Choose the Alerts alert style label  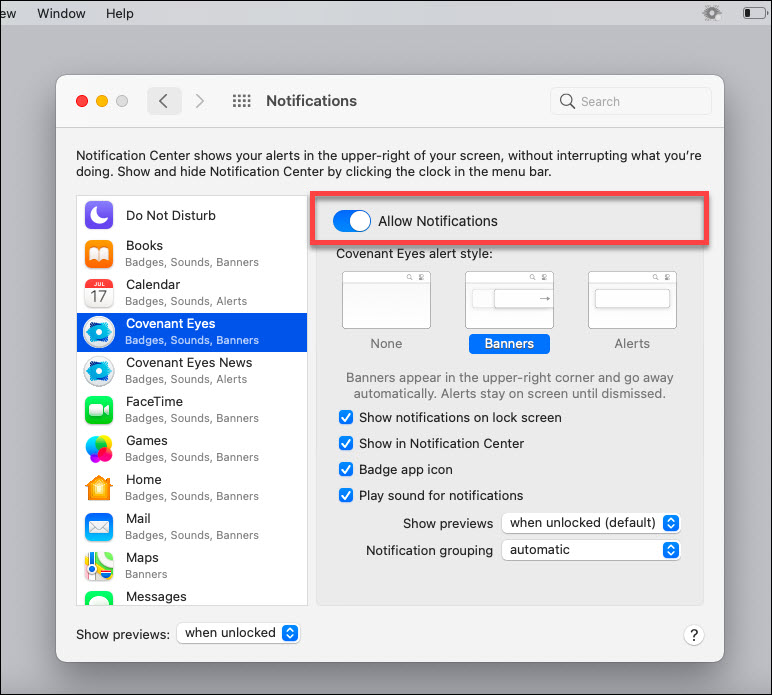click(x=632, y=344)
